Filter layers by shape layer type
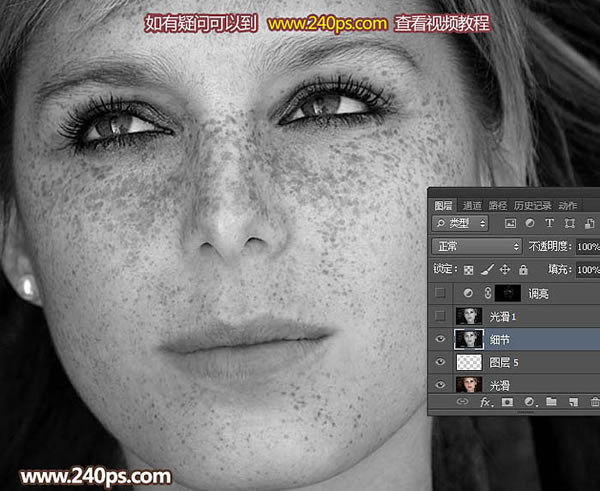 (x=570, y=223)
